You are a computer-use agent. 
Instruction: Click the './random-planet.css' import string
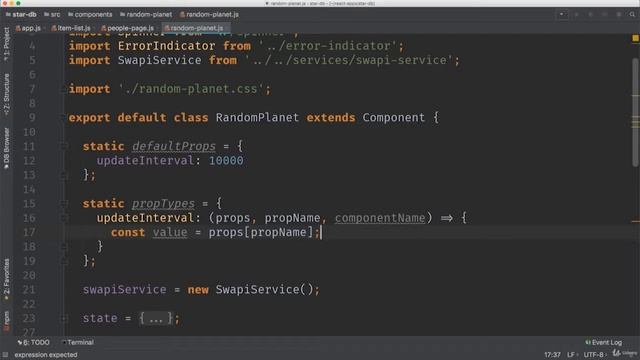pyautogui.click(x=191, y=89)
